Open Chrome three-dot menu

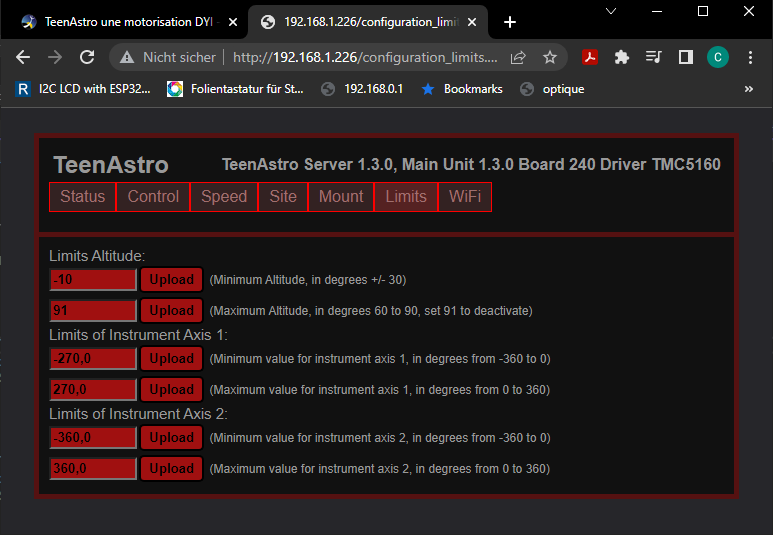(x=750, y=57)
